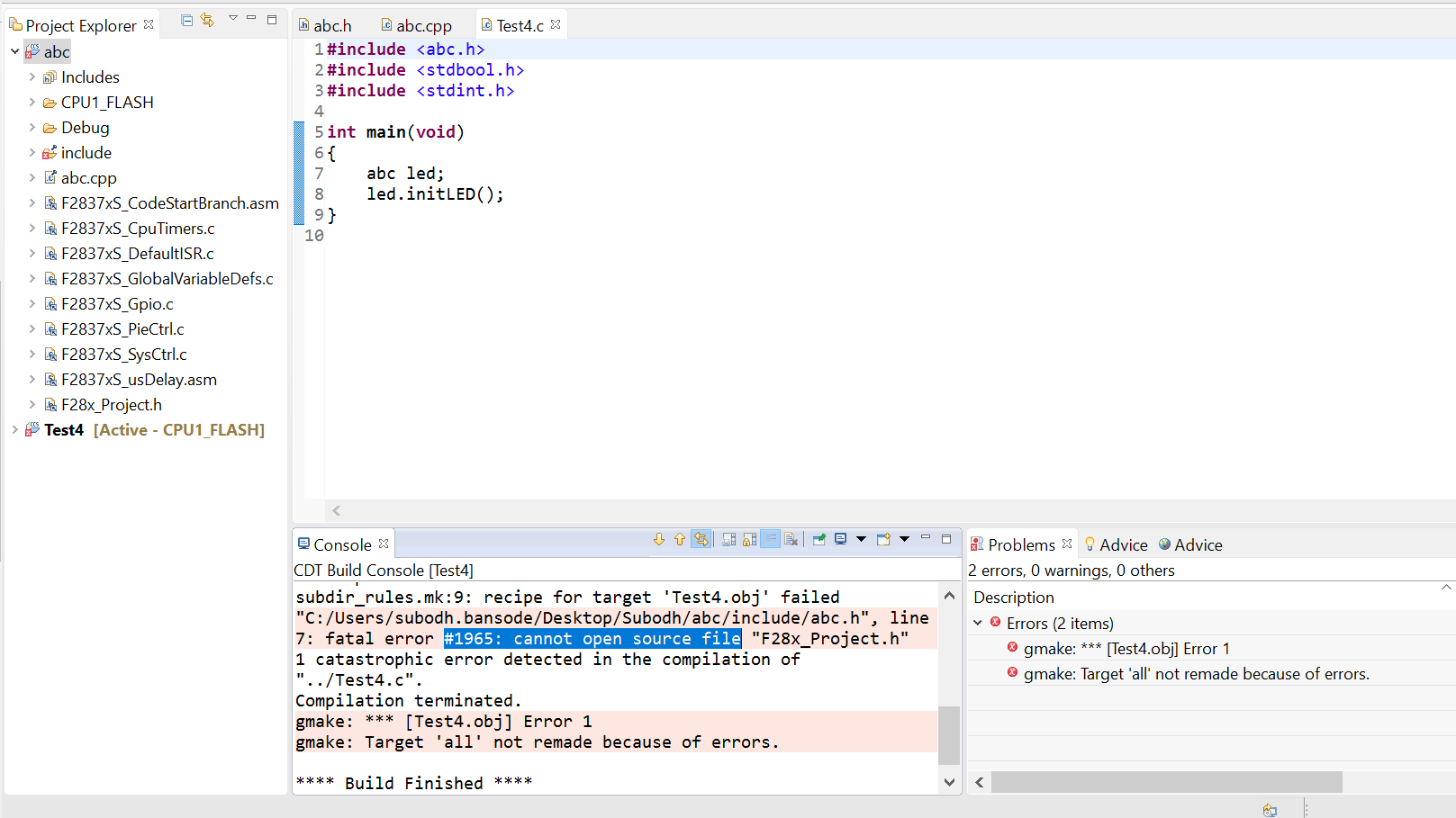Select F2837xS_CpuTimers.c in Project Explorer
The image size is (1456, 818).
click(138, 228)
